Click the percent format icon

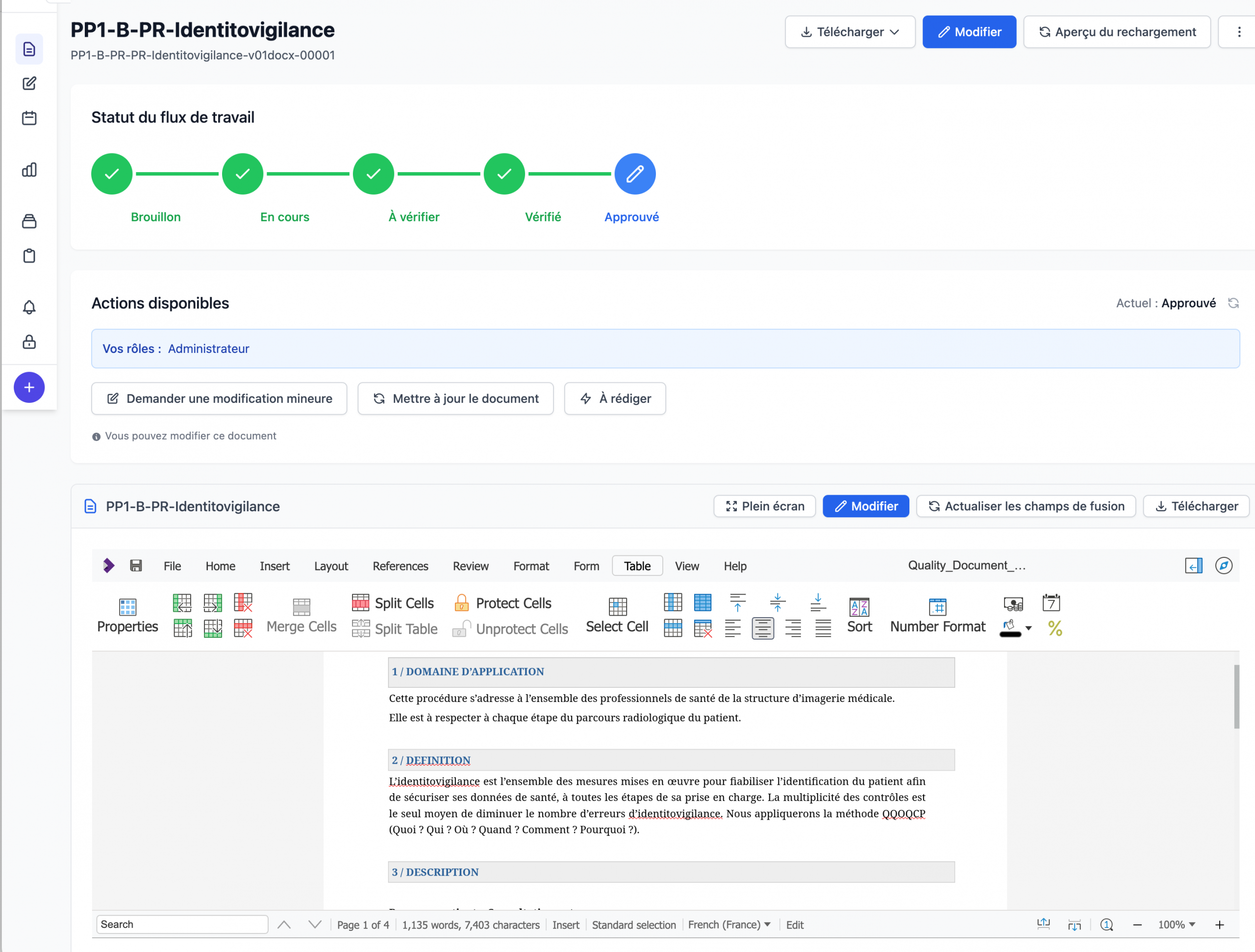1054,628
